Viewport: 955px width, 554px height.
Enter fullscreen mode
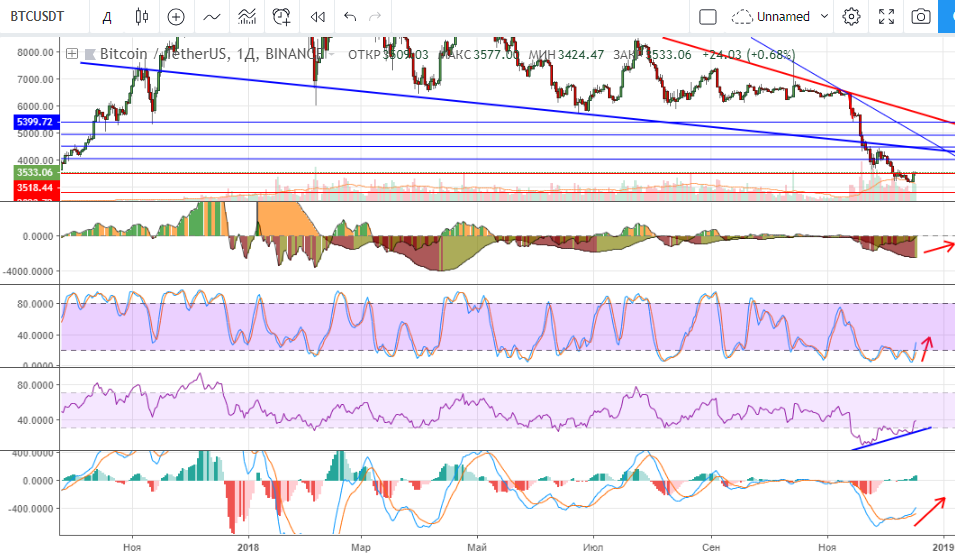coord(885,16)
